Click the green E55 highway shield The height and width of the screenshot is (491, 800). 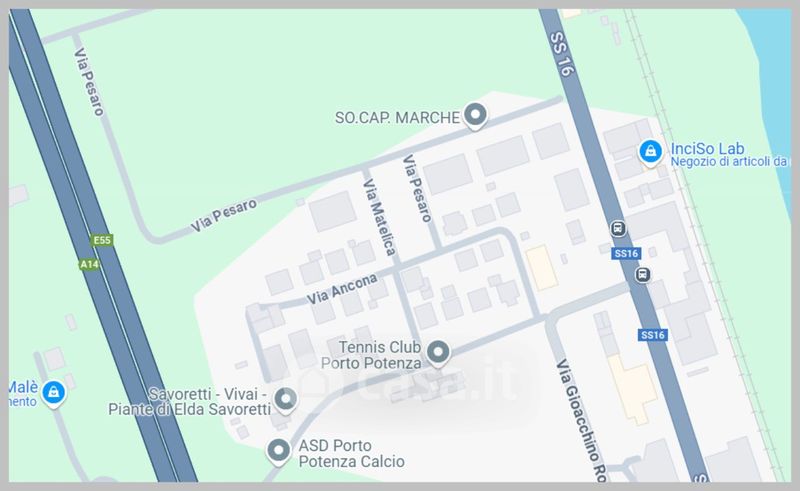pos(102,240)
